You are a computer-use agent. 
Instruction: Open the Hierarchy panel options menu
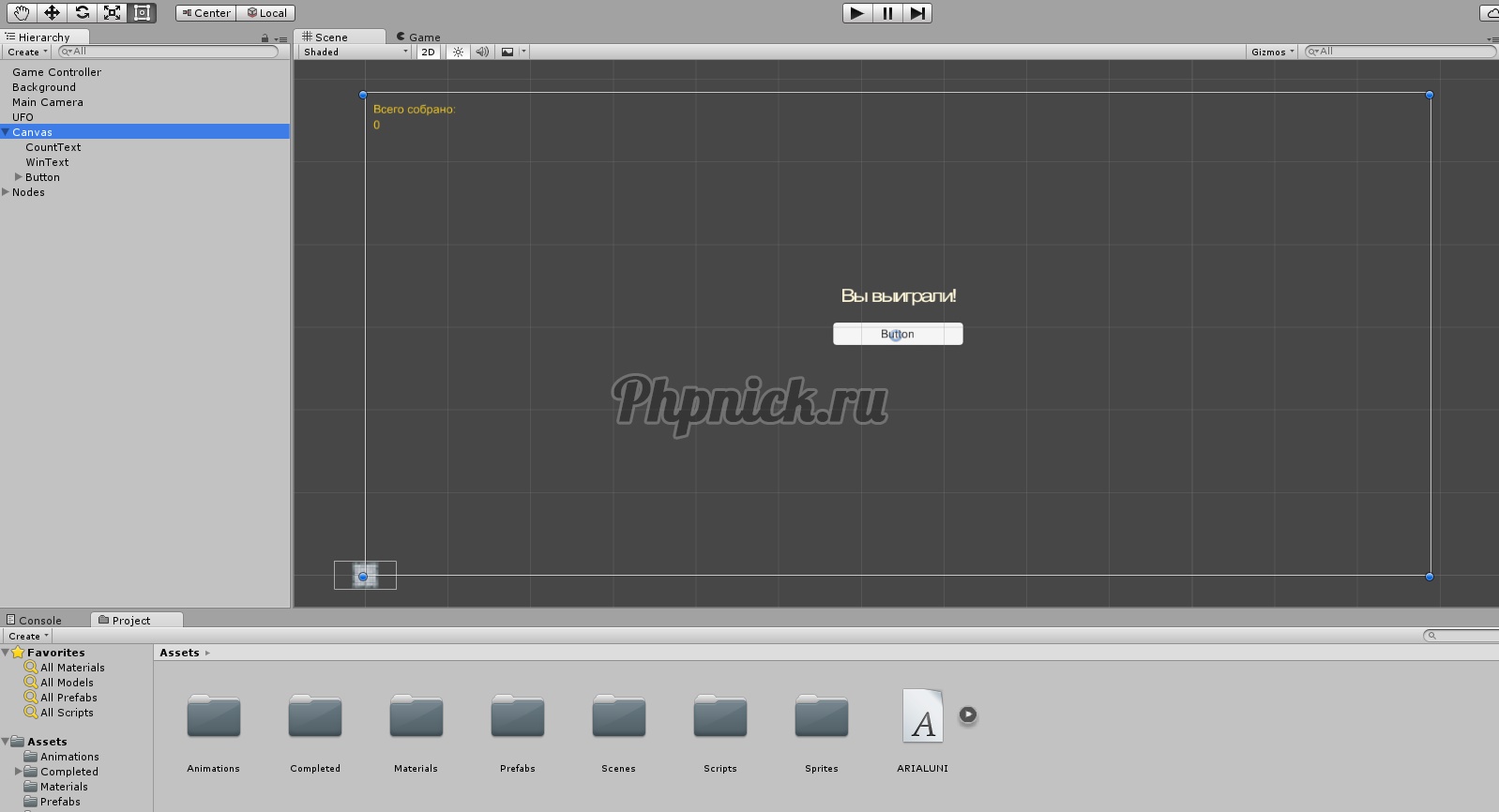click(x=281, y=38)
